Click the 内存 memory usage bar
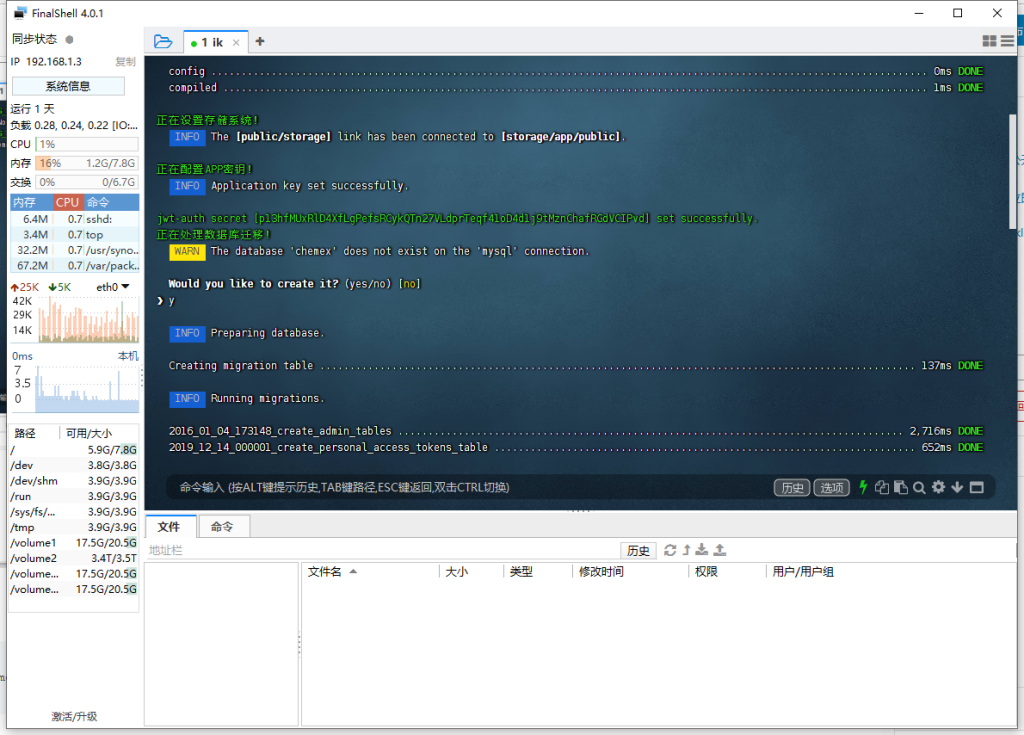Viewport: 1024px width, 735px height. 87,163
